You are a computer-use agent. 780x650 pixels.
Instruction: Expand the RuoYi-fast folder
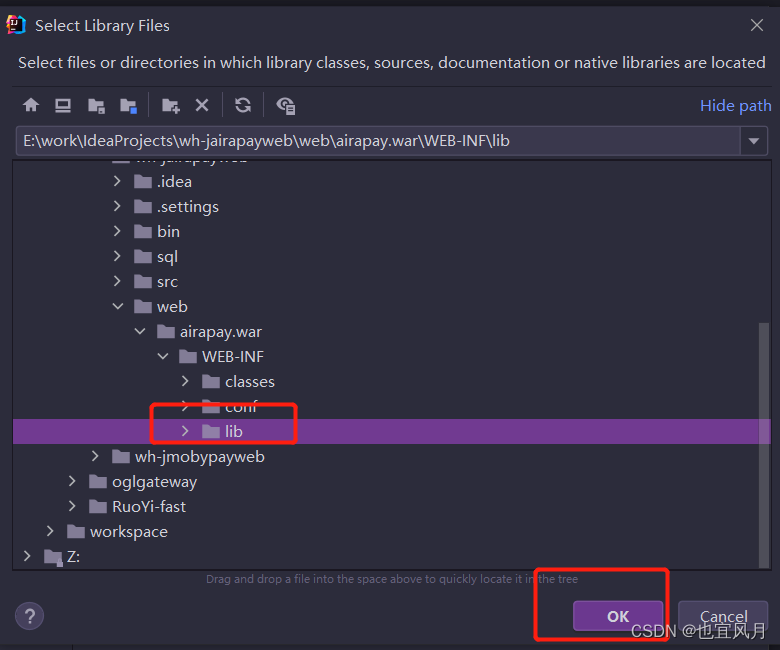[72, 506]
